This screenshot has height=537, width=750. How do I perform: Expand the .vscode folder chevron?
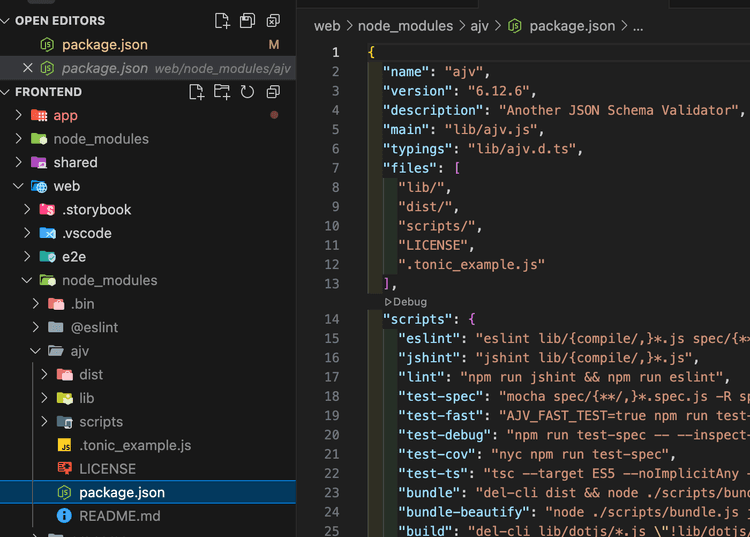pyautogui.click(x=27, y=233)
